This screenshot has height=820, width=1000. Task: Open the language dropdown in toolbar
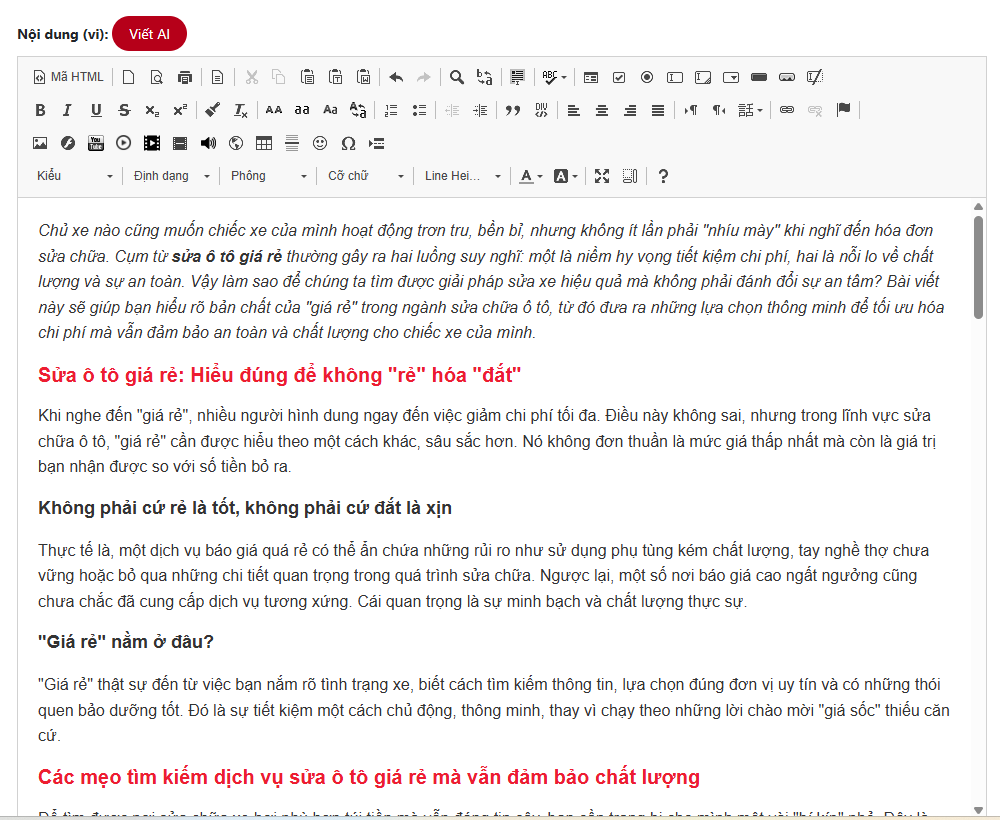tap(750, 110)
